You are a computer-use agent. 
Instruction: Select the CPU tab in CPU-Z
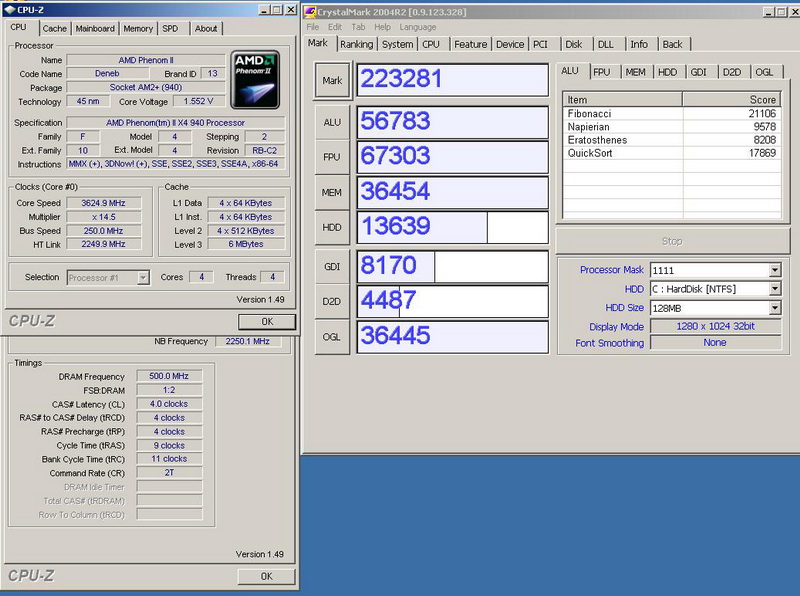[18, 27]
